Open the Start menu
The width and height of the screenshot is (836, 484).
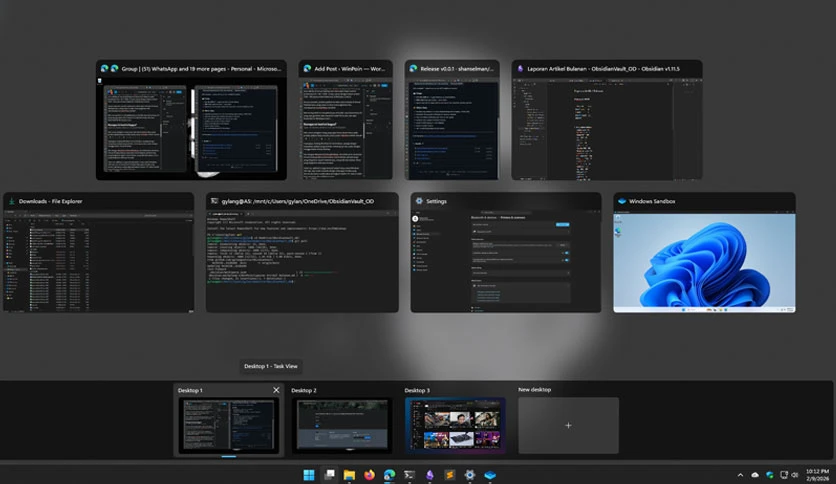point(309,474)
